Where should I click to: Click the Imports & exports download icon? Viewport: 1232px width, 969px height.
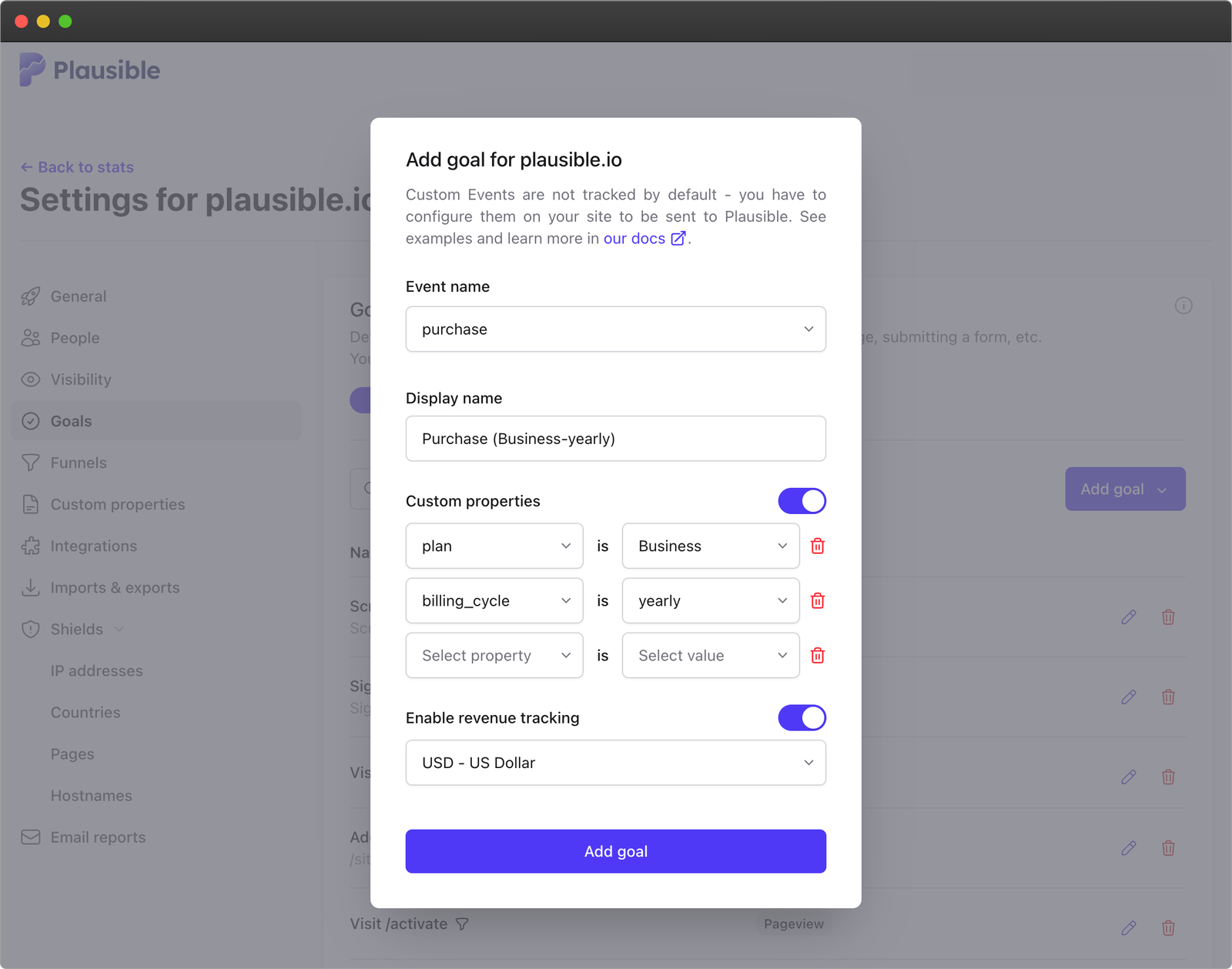pyautogui.click(x=30, y=587)
